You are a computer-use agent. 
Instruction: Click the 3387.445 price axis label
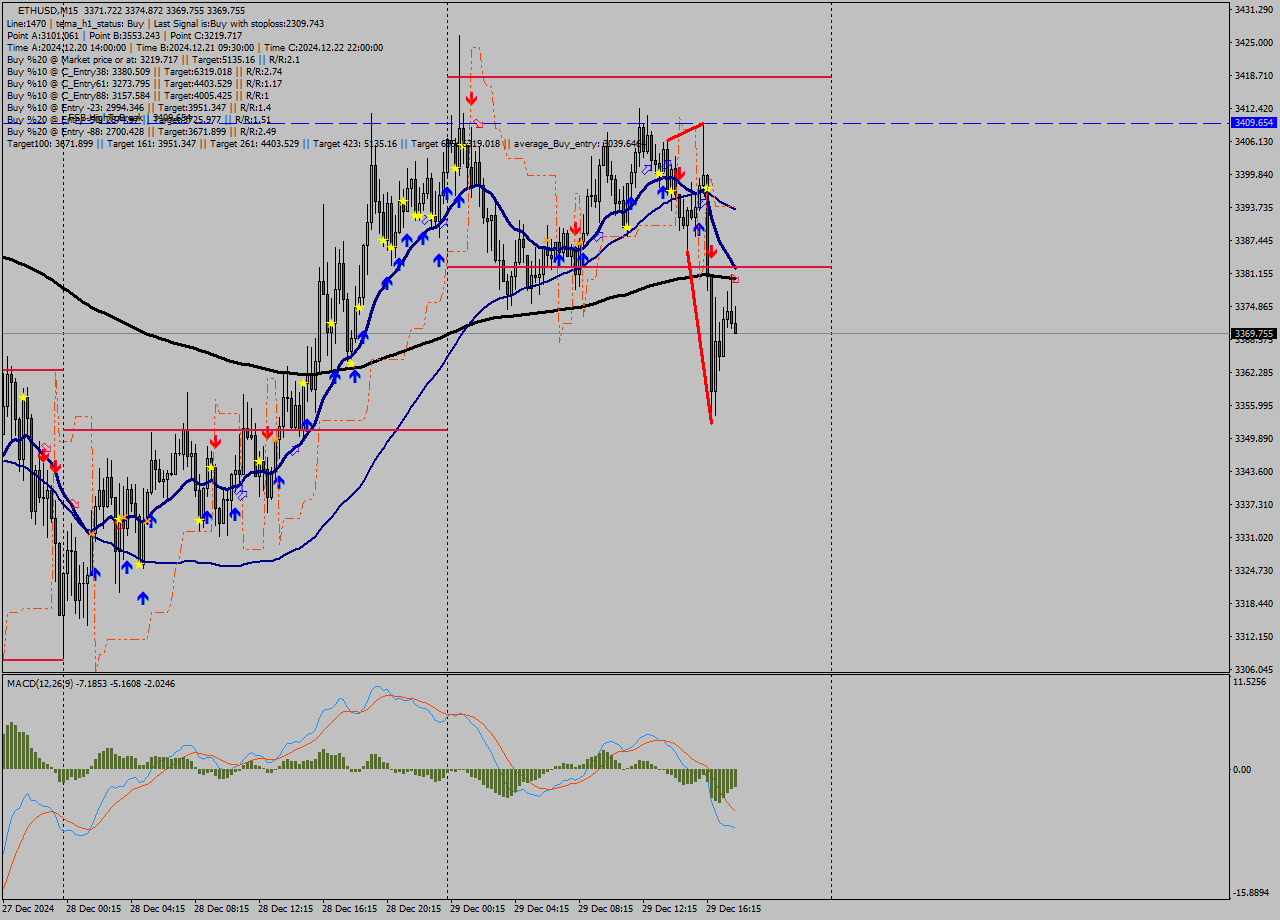pyautogui.click(x=1253, y=240)
